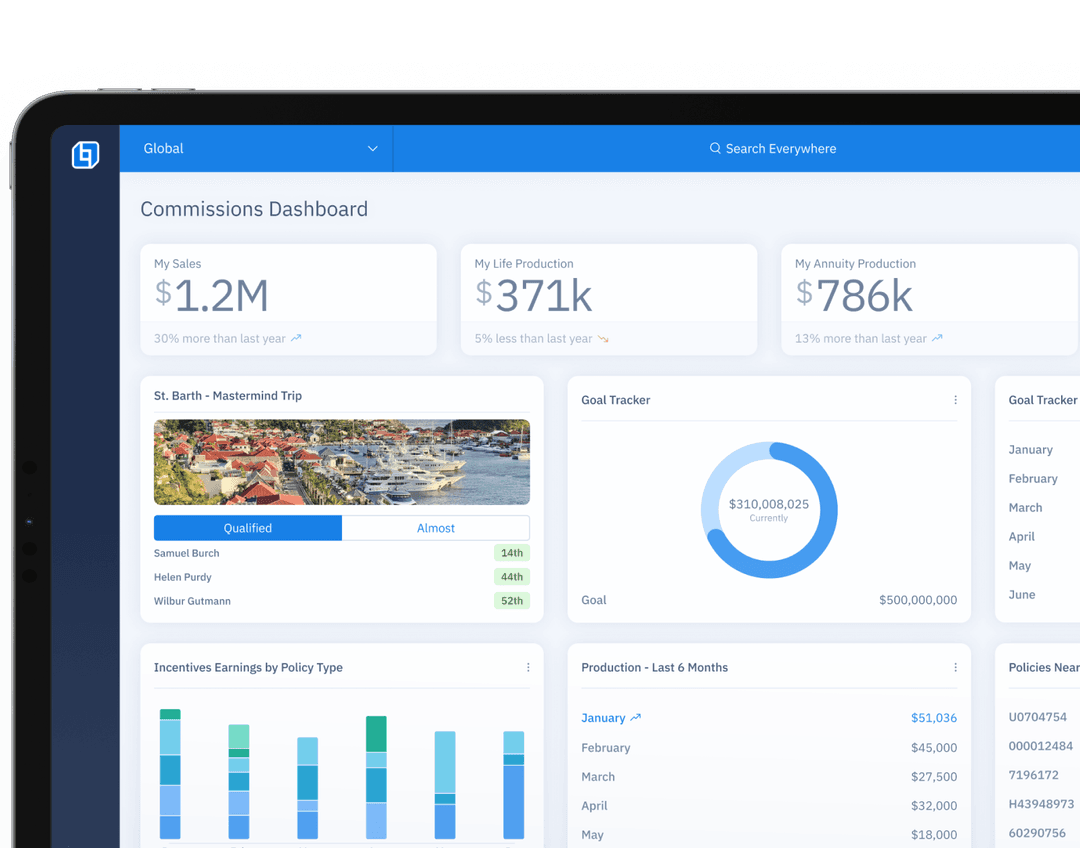This screenshot has width=1080, height=848.
Task: Click the company logo in the dark sidebar
Action: (84, 154)
